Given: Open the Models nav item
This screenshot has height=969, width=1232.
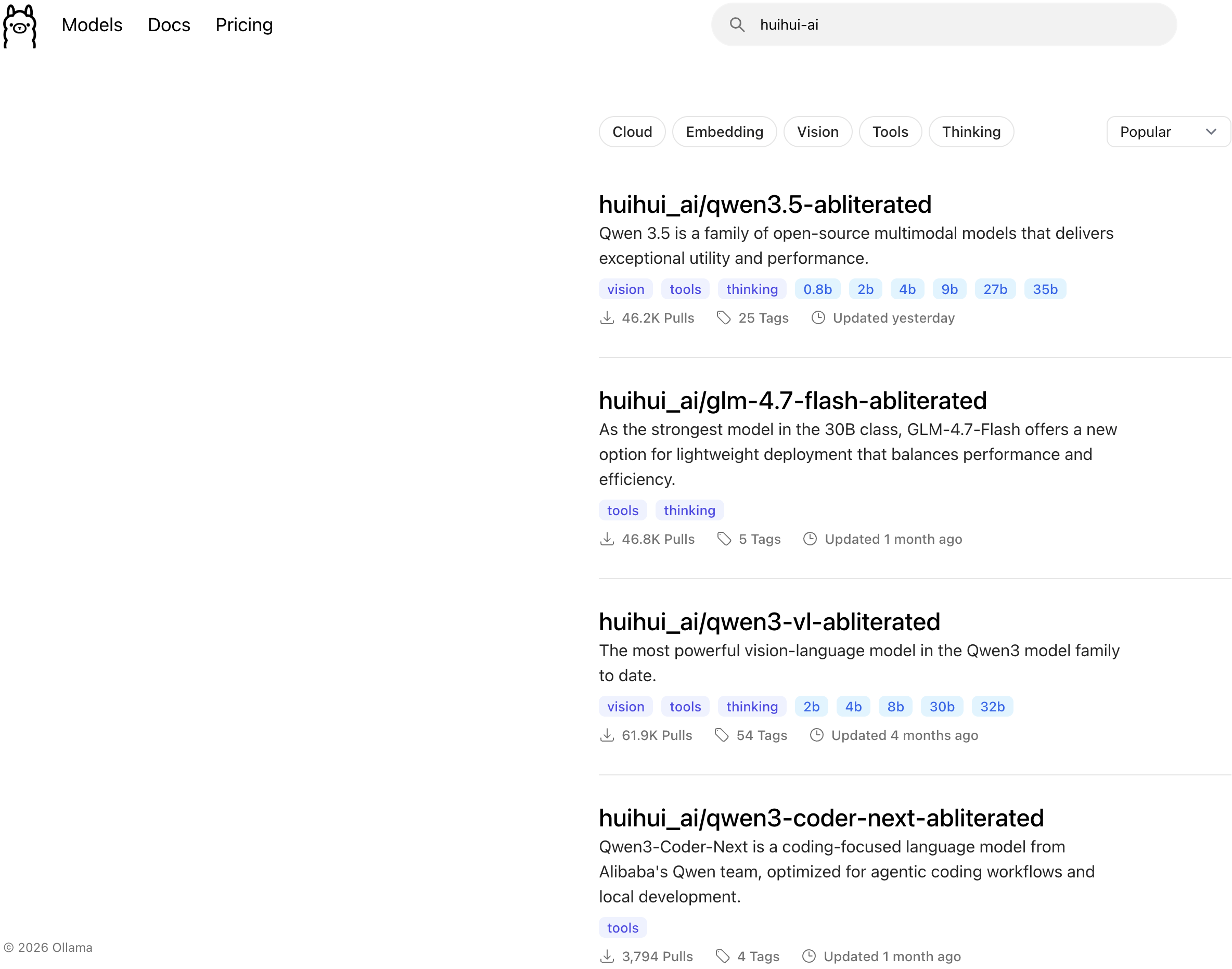Looking at the screenshot, I should pos(92,25).
